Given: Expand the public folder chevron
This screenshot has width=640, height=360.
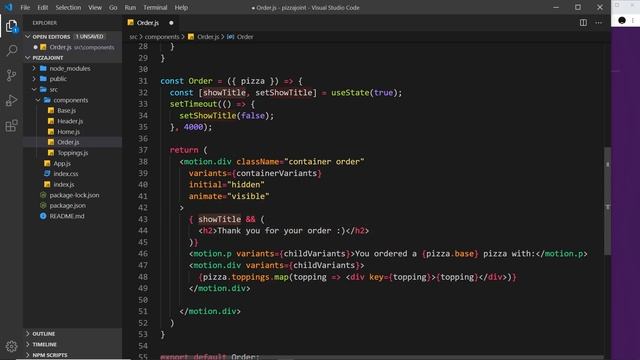Looking at the screenshot, I should click(x=34, y=79).
